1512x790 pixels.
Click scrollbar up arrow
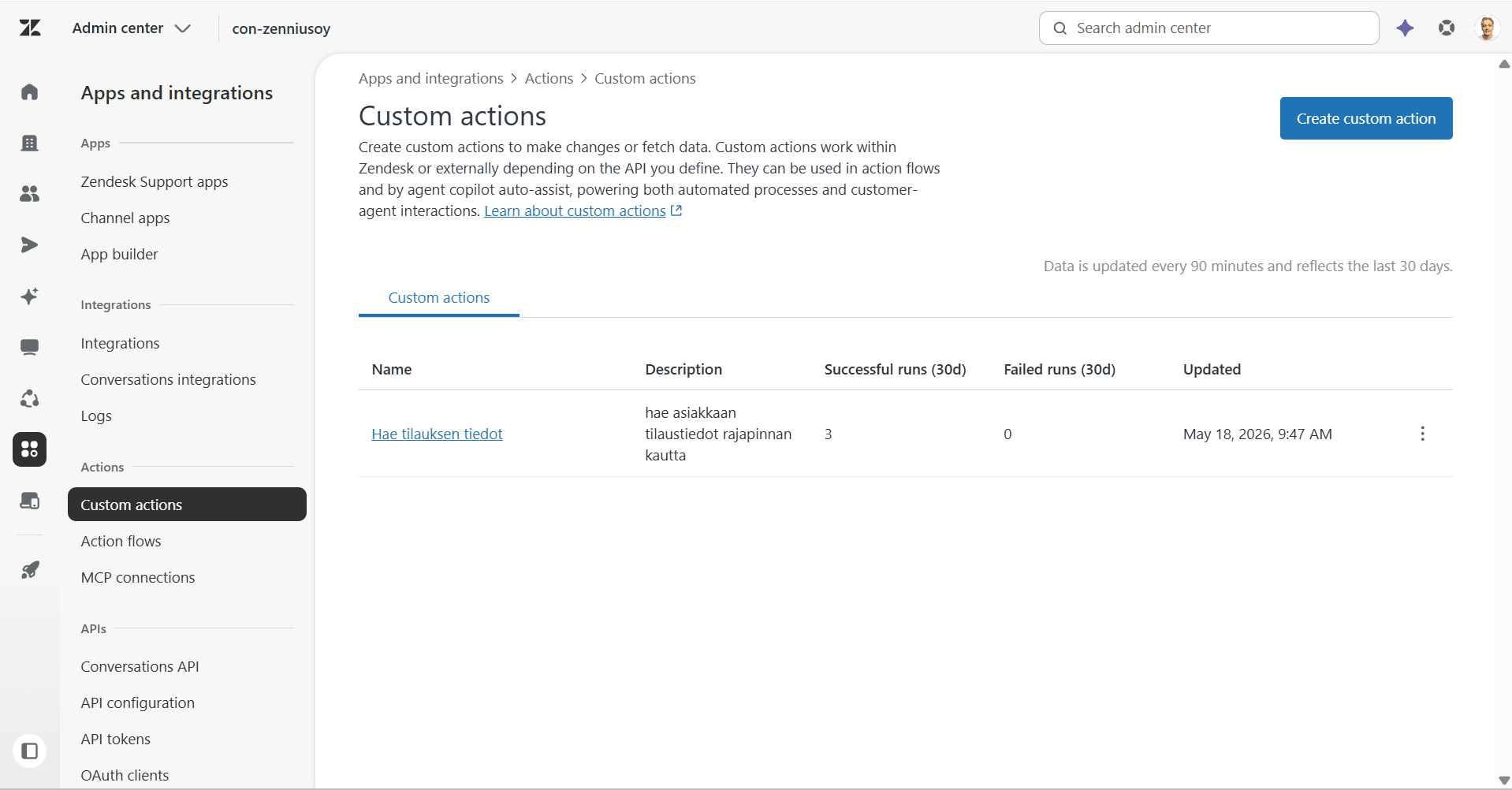tap(1504, 64)
